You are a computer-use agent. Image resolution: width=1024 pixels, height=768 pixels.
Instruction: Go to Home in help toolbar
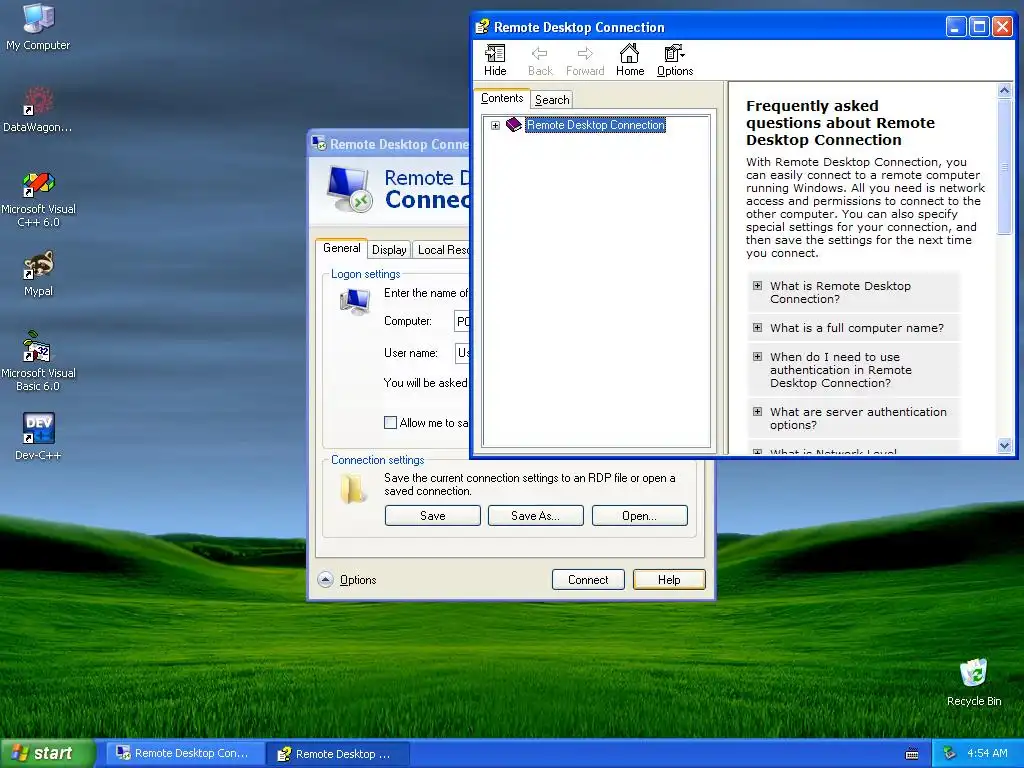pos(630,60)
